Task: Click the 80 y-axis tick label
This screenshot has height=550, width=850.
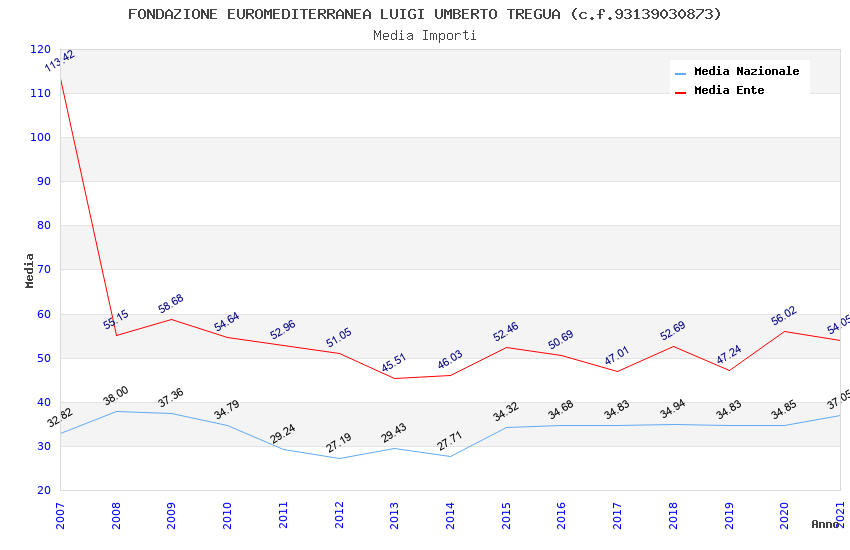Action: (x=44, y=225)
